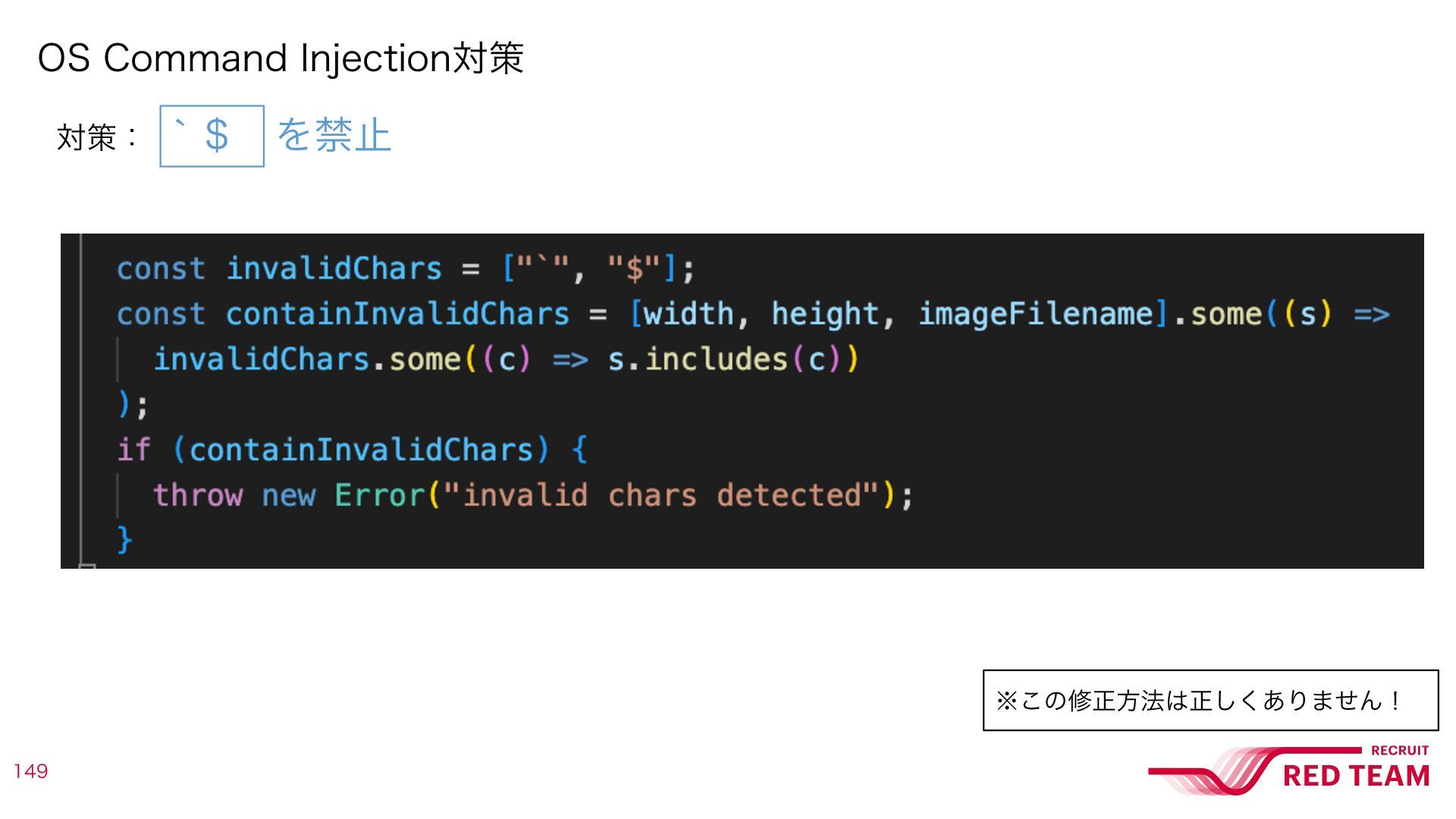Click the 対策： label
1456x819 pixels.
tap(98, 137)
